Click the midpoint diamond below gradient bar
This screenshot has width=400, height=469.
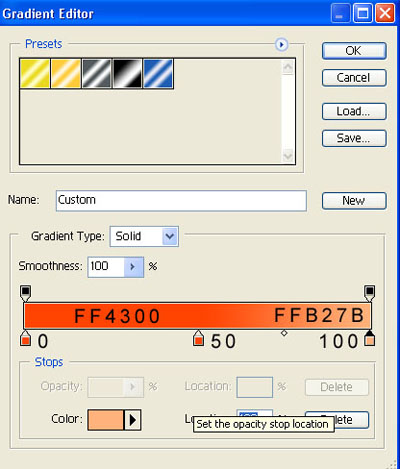click(284, 333)
